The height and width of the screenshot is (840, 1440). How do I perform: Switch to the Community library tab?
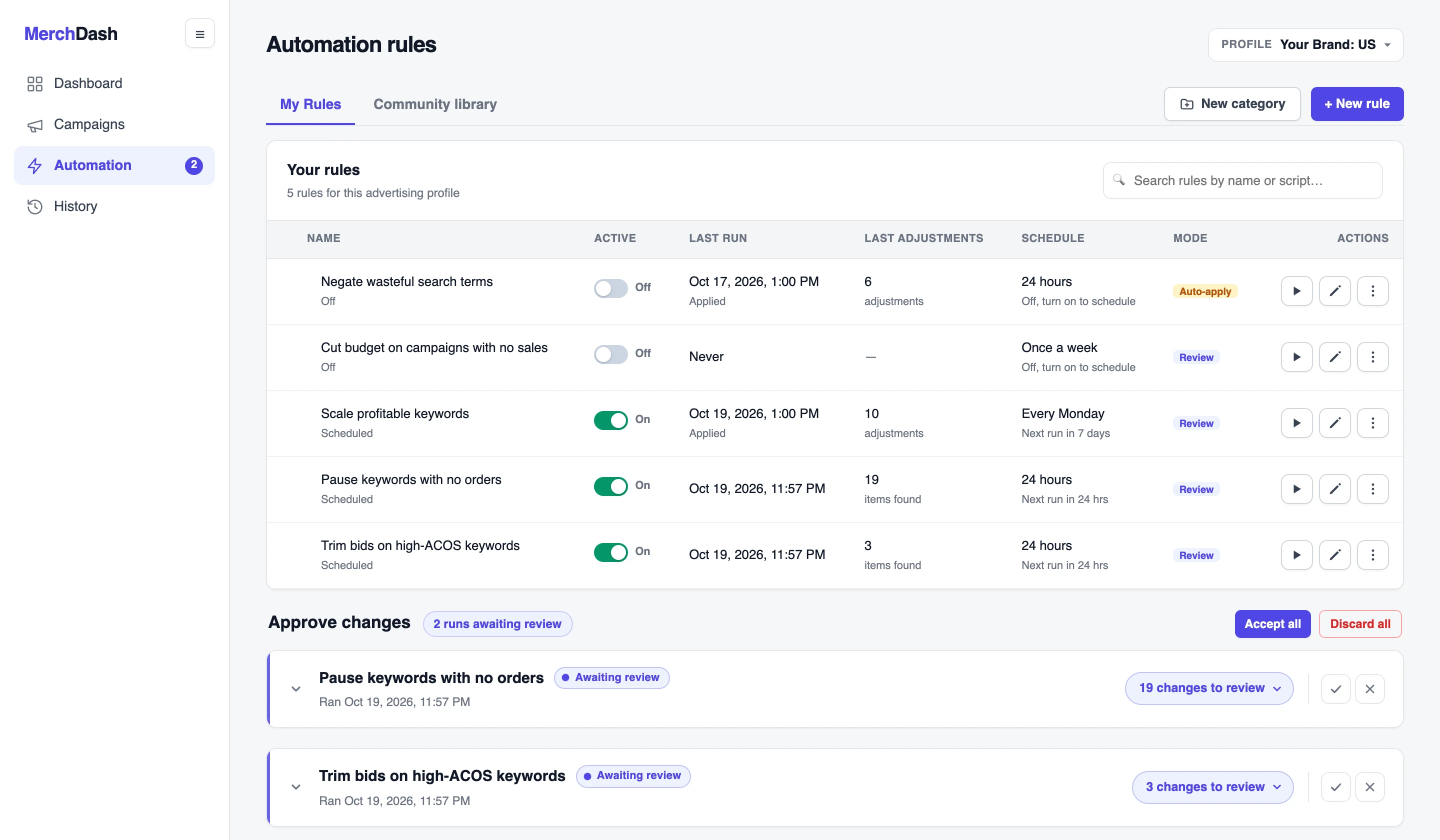pos(435,104)
